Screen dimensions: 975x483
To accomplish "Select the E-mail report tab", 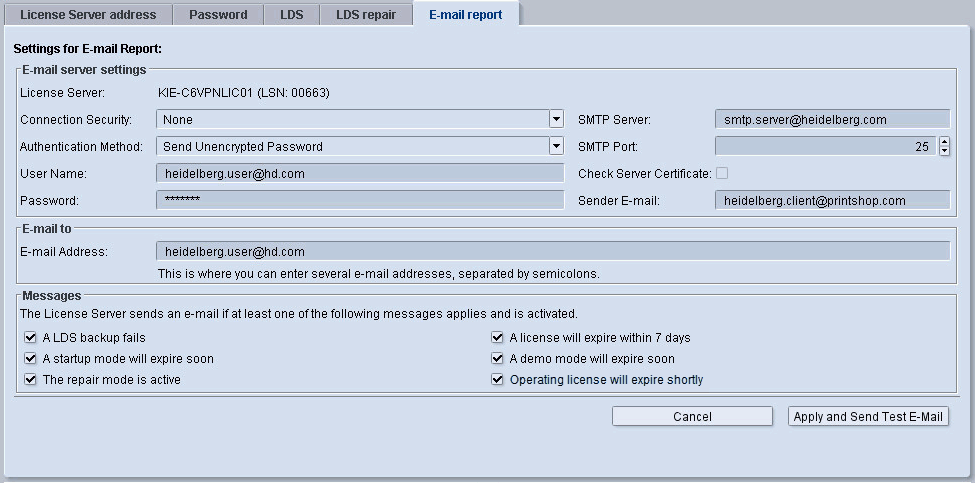I will (x=465, y=15).
